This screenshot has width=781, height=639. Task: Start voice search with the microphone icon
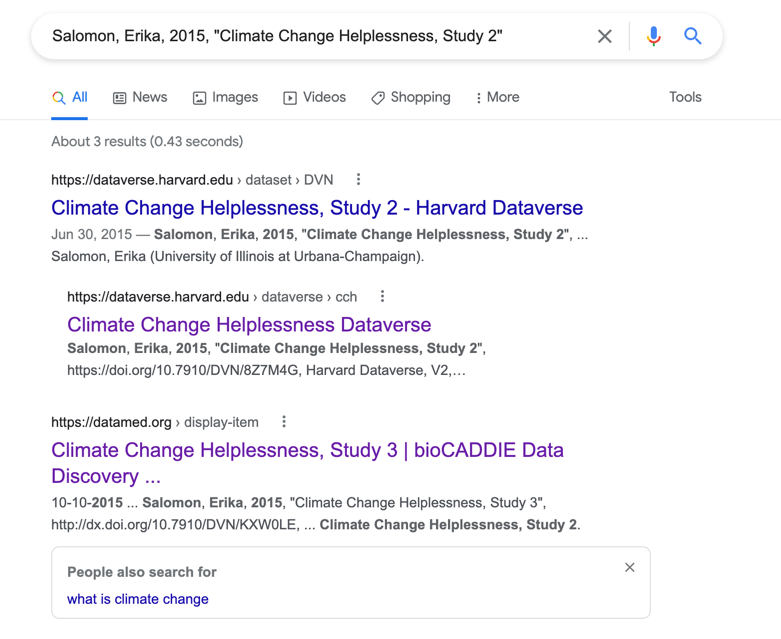click(x=653, y=36)
